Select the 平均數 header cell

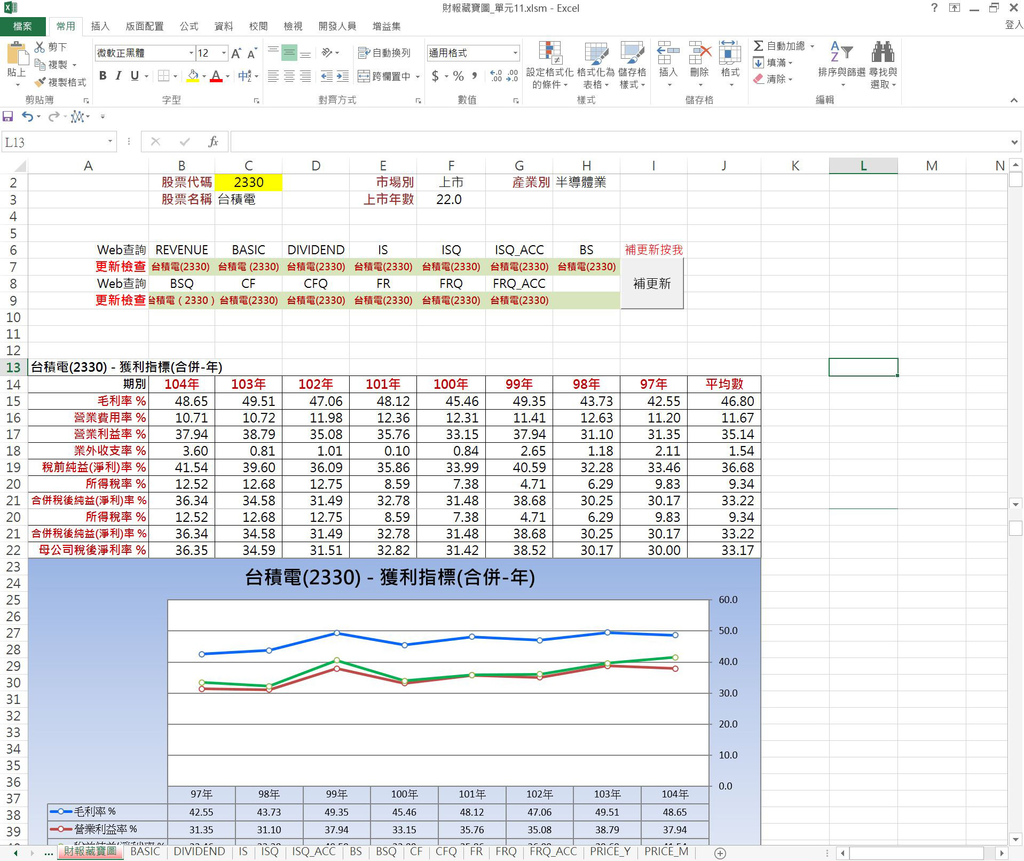[x=724, y=384]
